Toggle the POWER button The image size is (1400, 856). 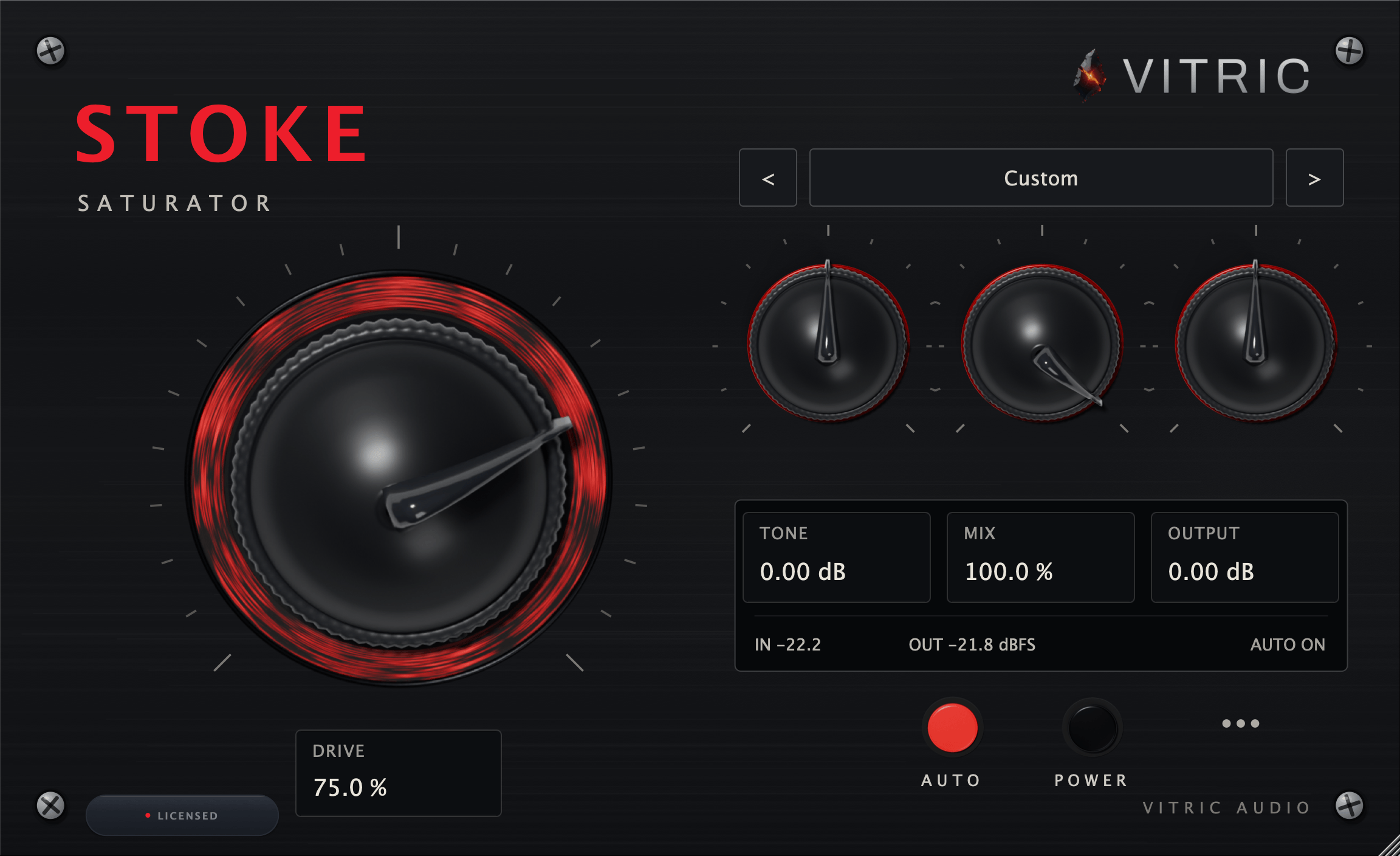tap(1092, 728)
